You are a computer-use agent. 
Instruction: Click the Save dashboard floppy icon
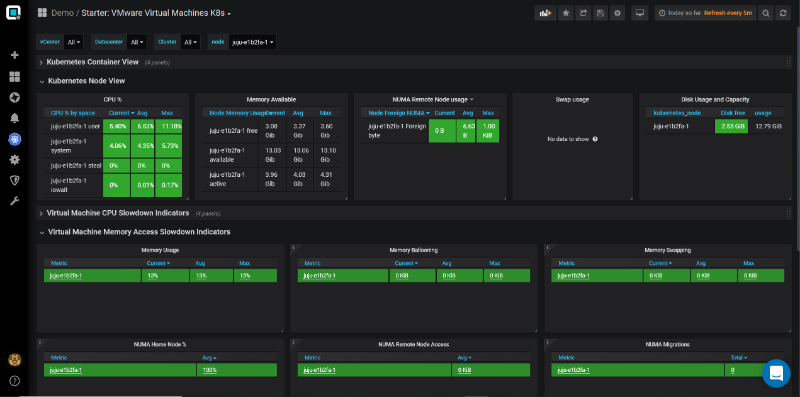tap(601, 13)
